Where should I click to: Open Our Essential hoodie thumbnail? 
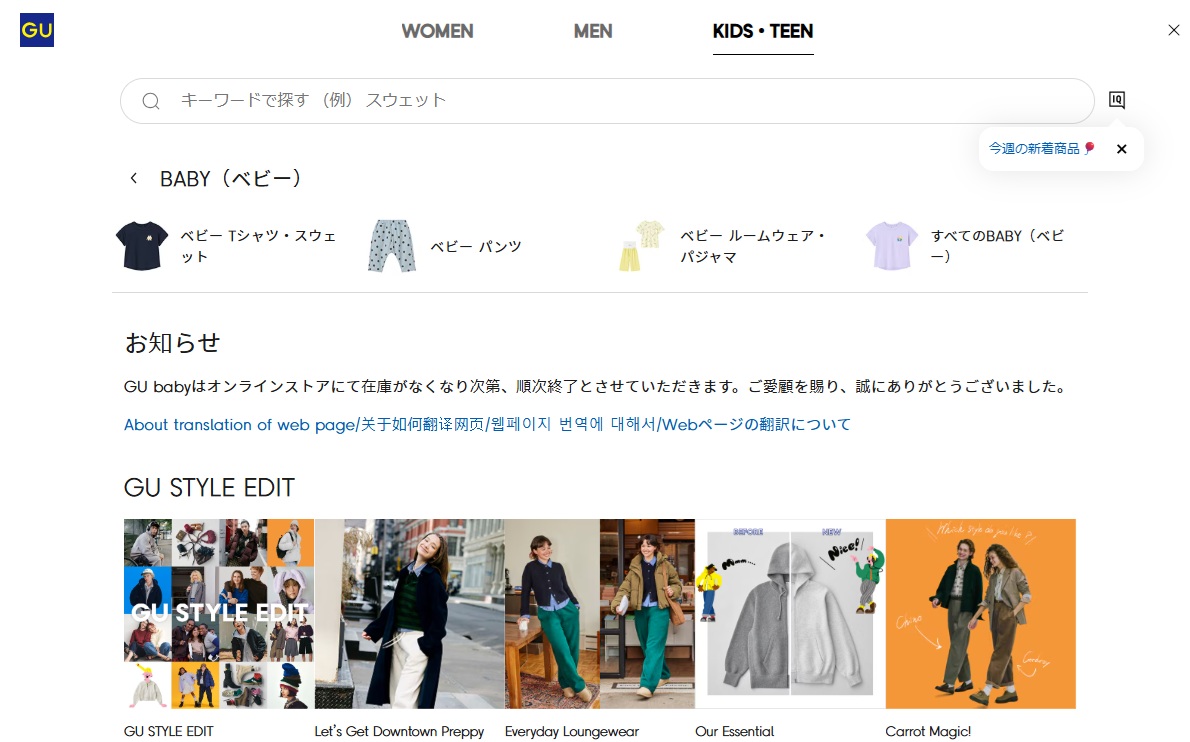pos(790,614)
